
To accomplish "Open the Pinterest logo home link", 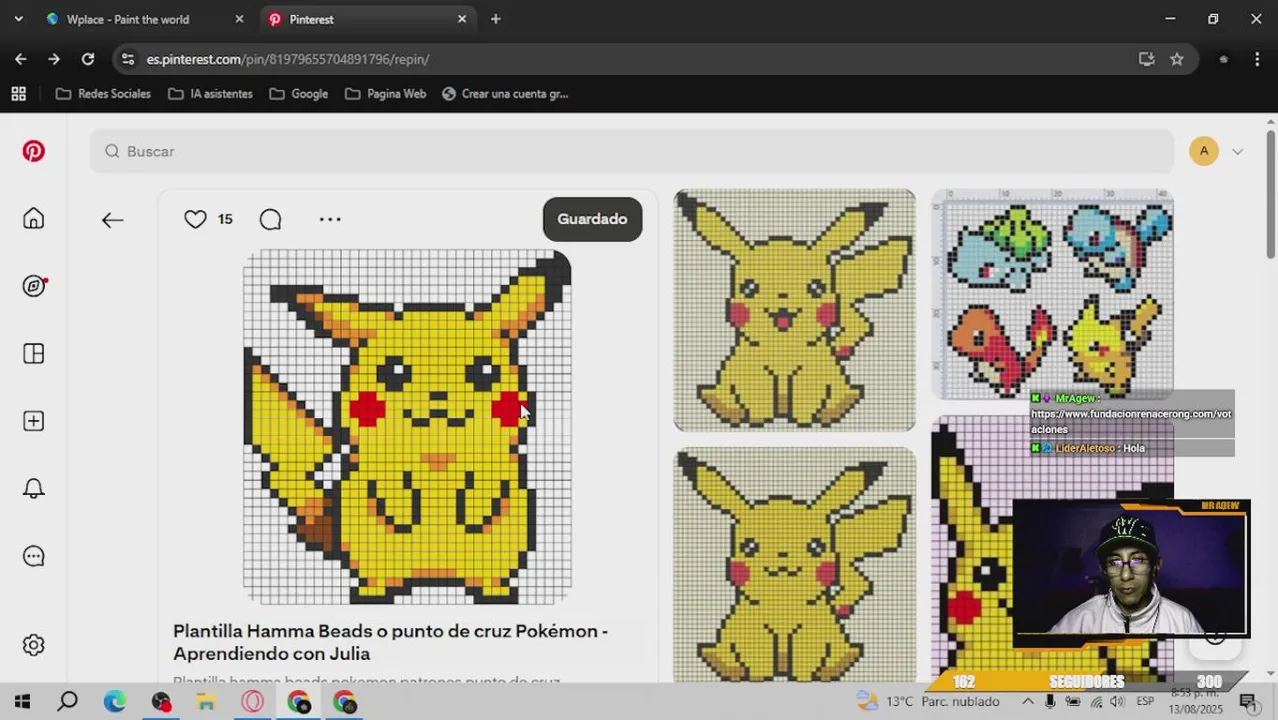I will coord(34,151).
